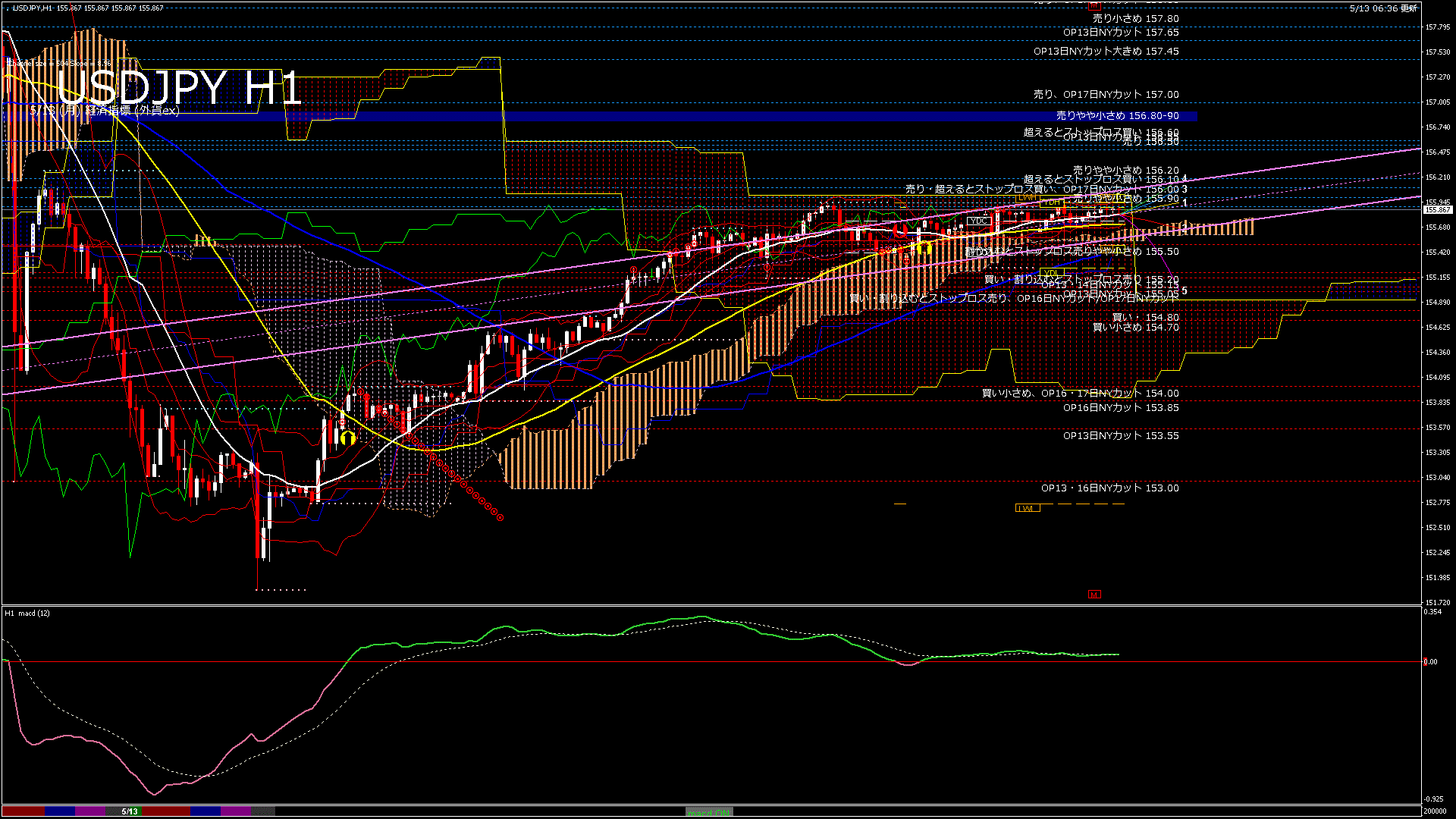
Task: Click the LWH marker label
Action: [1027, 197]
